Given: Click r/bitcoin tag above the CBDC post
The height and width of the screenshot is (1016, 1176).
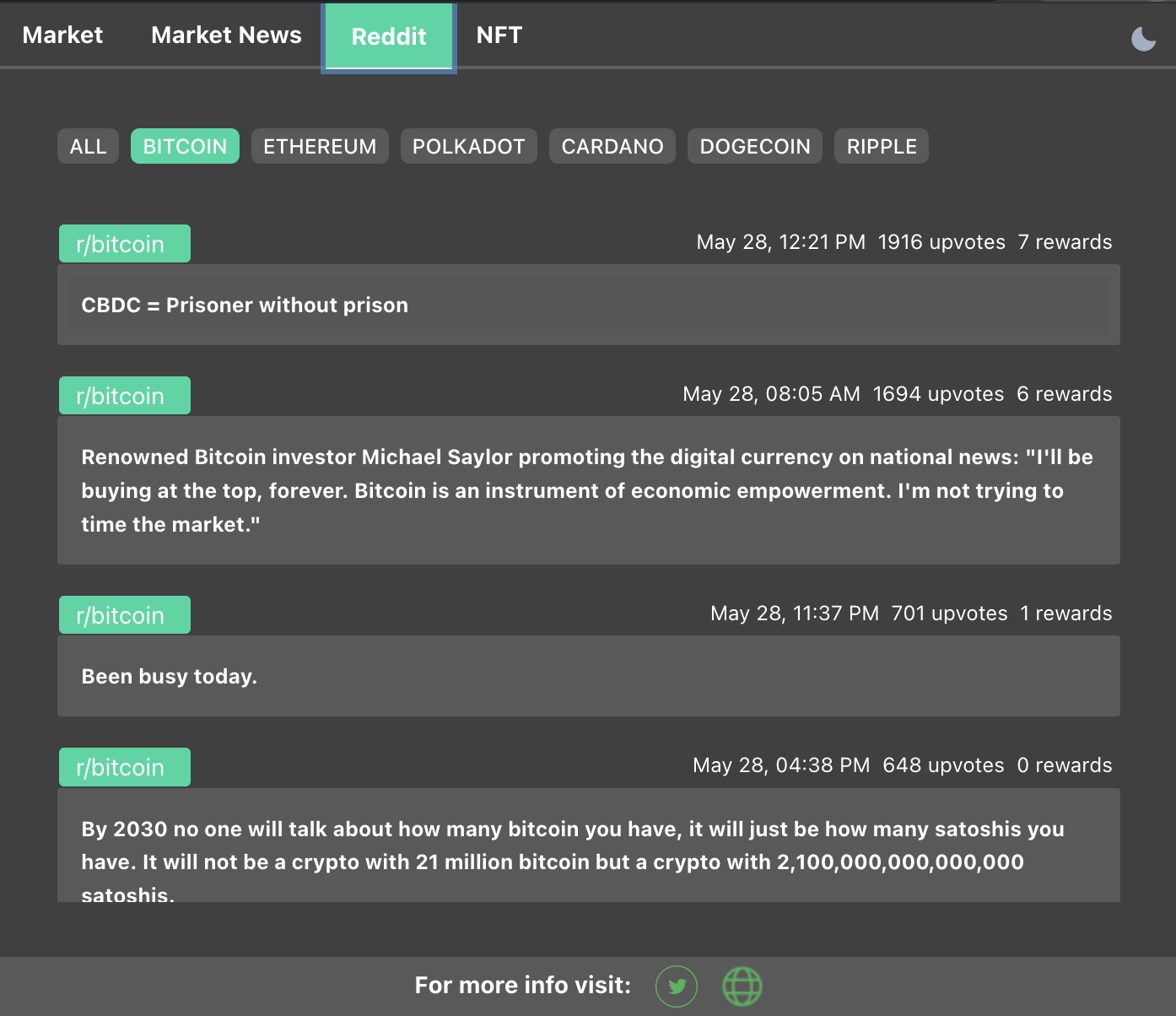Looking at the screenshot, I should [125, 244].
